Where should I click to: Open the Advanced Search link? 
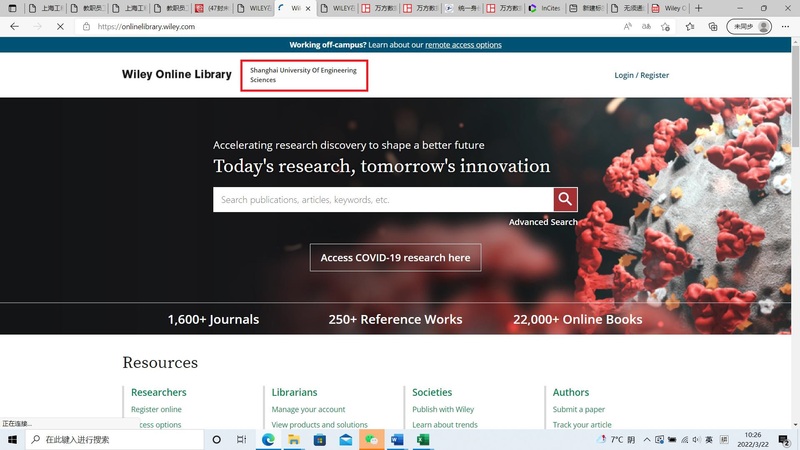click(542, 222)
